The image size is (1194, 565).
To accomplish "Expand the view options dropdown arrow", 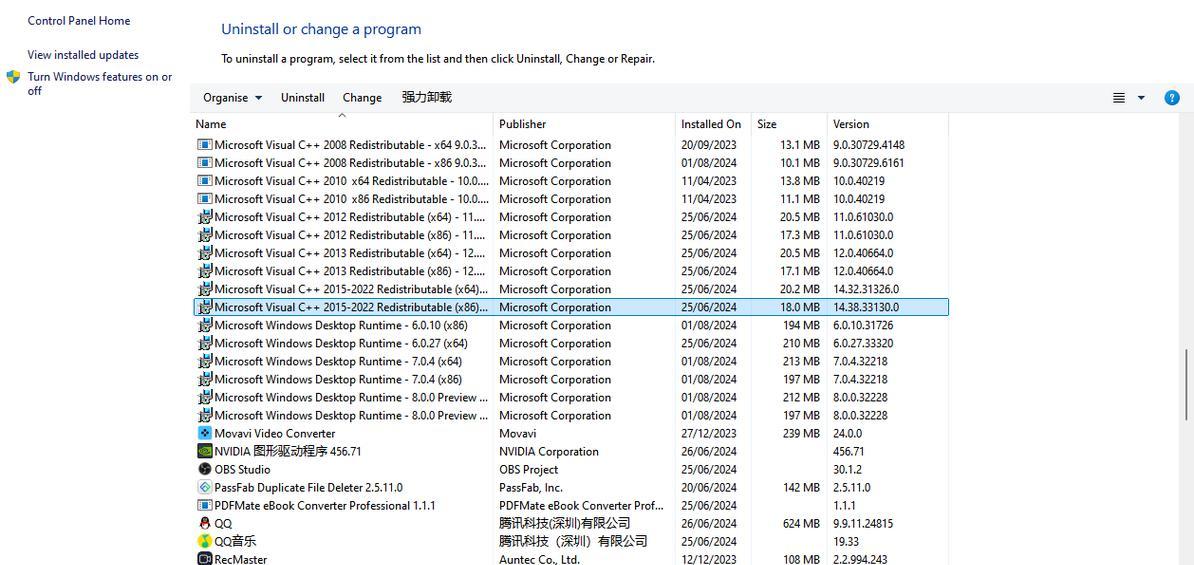I will click(x=1141, y=97).
